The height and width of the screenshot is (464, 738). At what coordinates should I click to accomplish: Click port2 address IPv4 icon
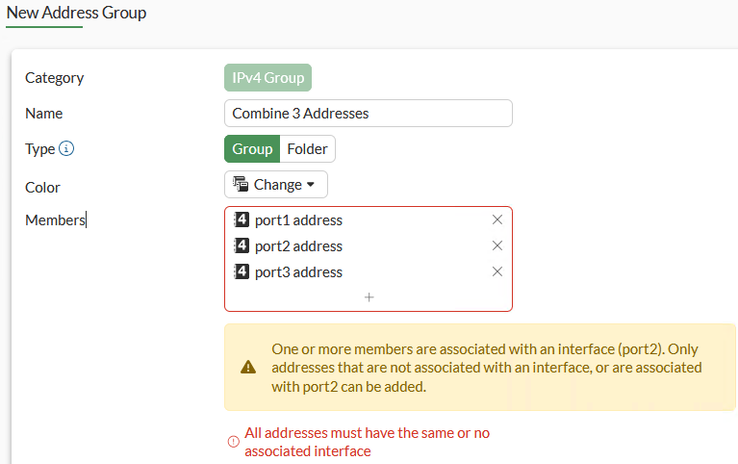[x=241, y=246]
